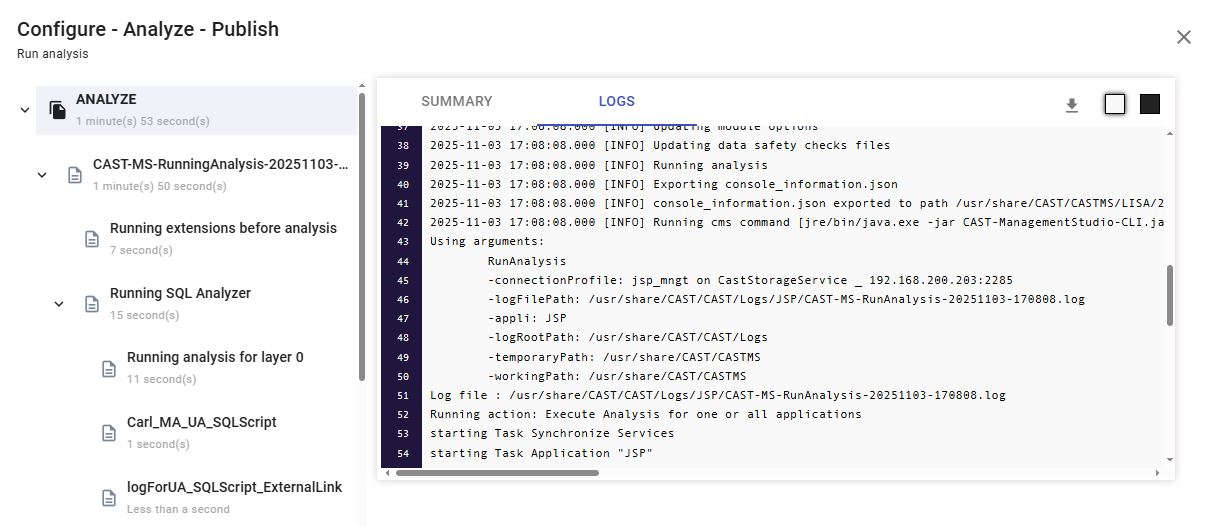Click the Carl_MA_UA_SQLScript document icon
1205x526 pixels.
[x=109, y=433]
